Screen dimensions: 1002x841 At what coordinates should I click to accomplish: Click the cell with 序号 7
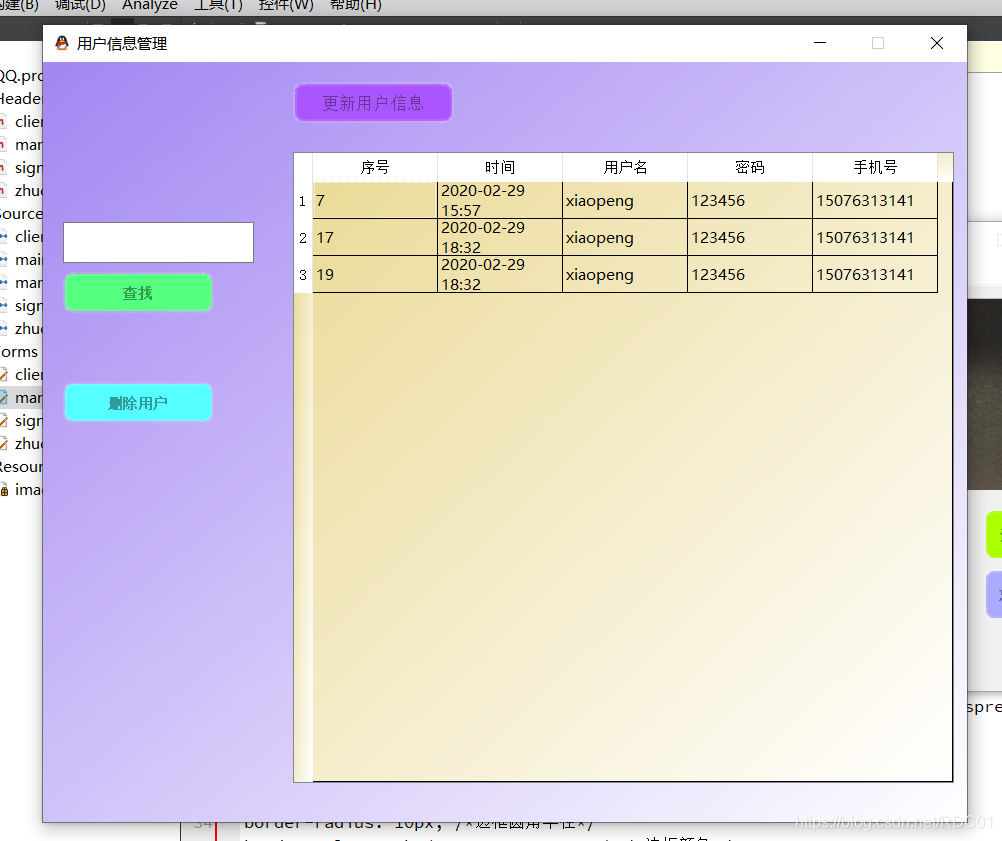[x=375, y=201]
